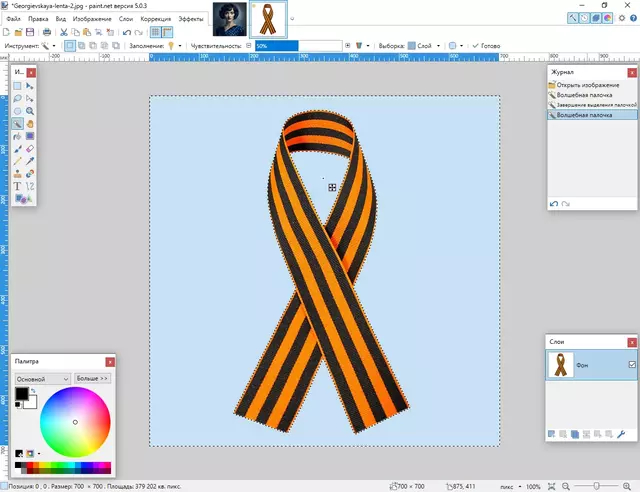The height and width of the screenshot is (492, 640).
Task: Open the Эффекты menu
Action: tap(191, 19)
